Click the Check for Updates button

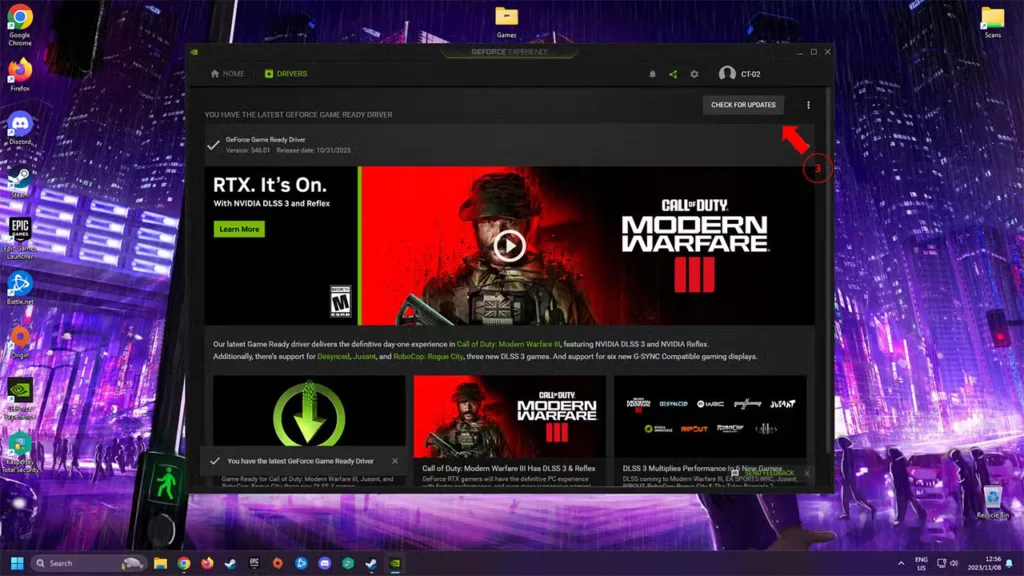(743, 105)
